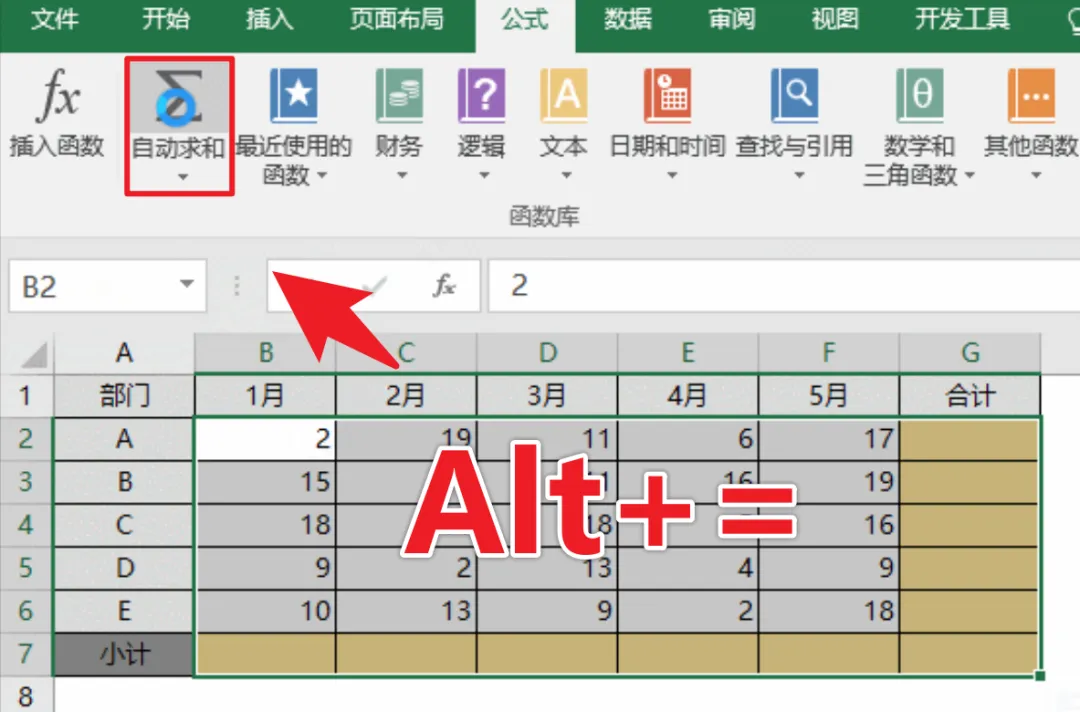Click the formula bar showing 2

click(x=784, y=286)
